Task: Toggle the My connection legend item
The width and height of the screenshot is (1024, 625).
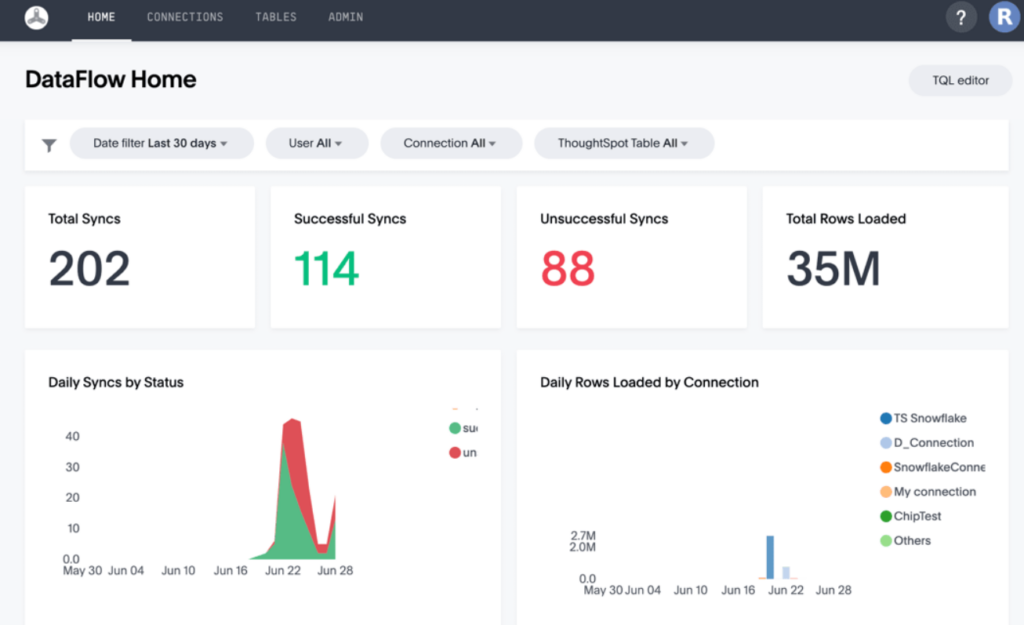Action: pyautogui.click(x=927, y=492)
